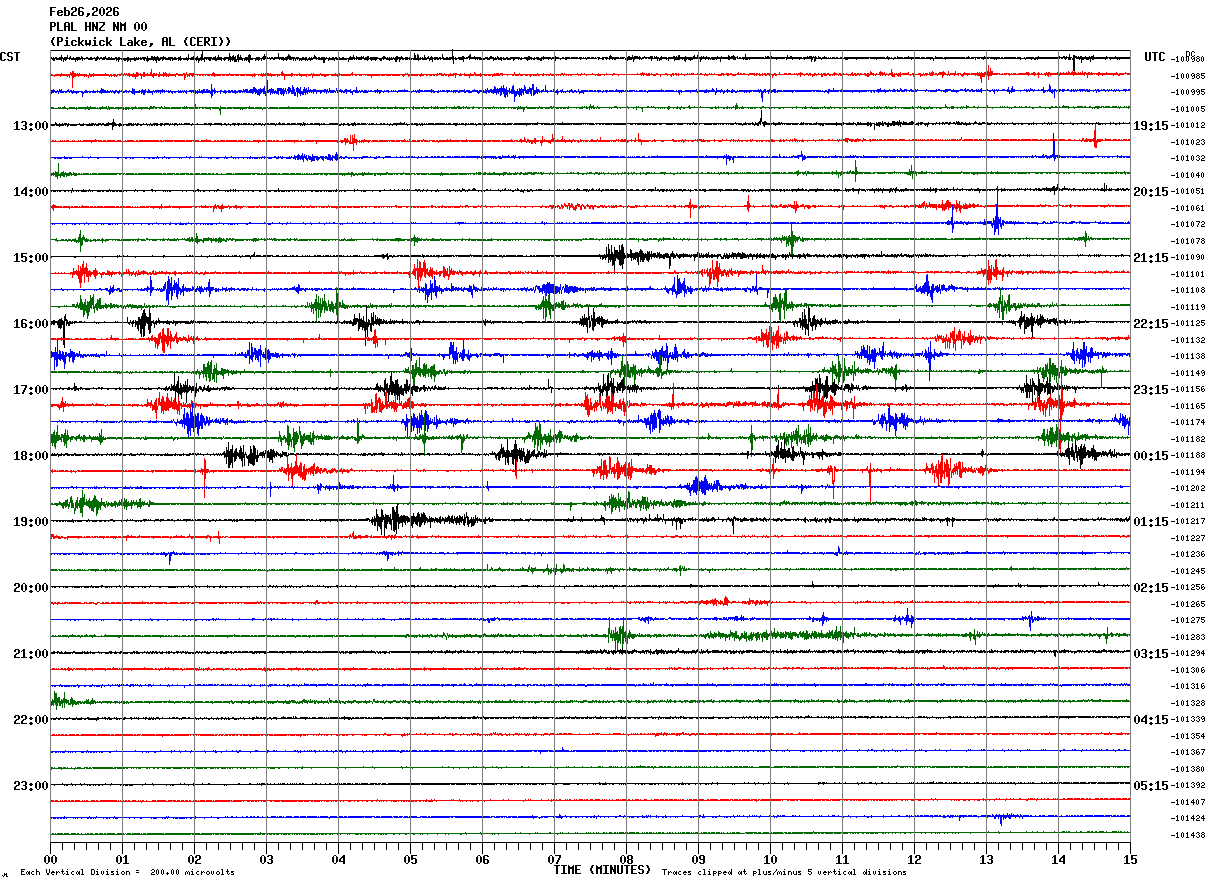
Task: Click minute tick label 07 on the time axis
Action: pos(554,860)
